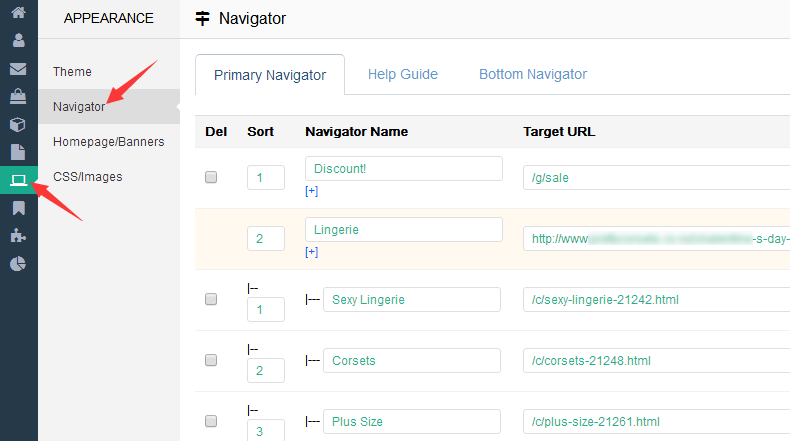
Task: Select the delete checkbox for Corsets row
Action: pos(211,360)
